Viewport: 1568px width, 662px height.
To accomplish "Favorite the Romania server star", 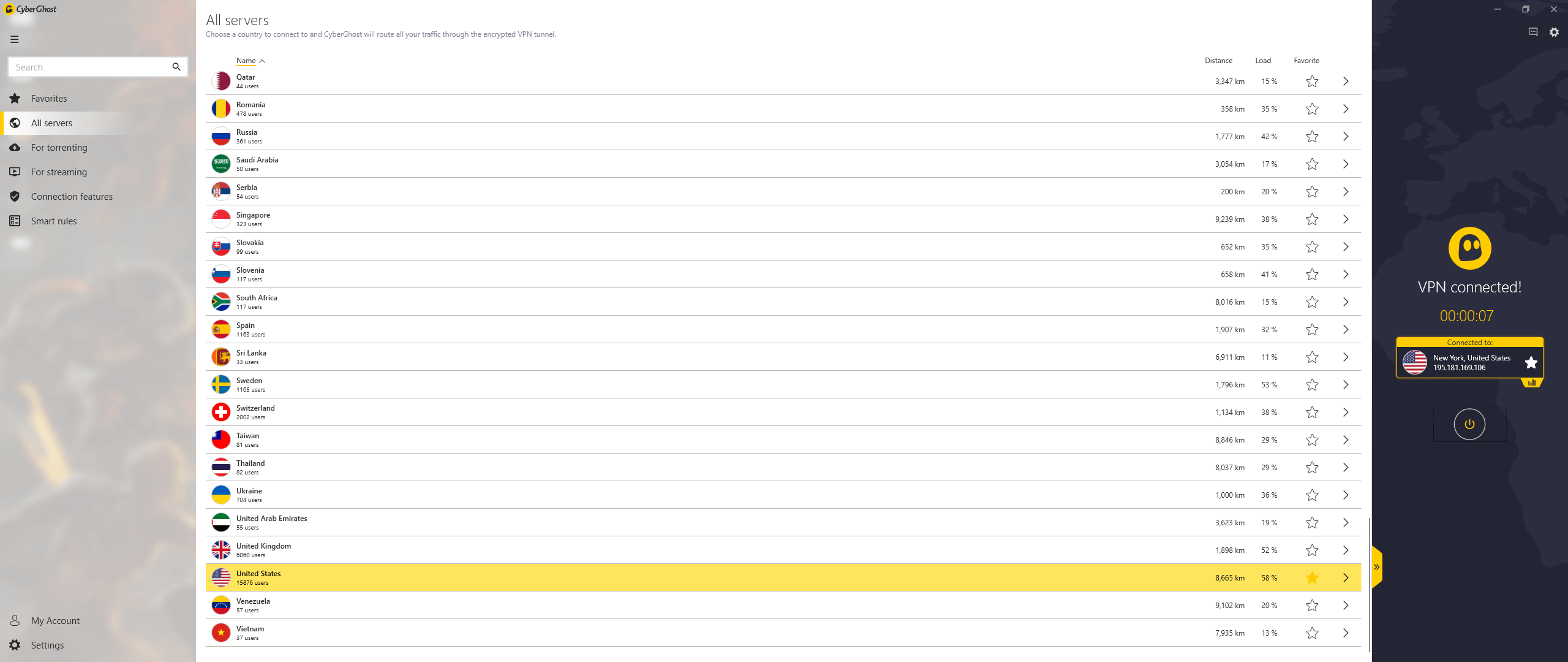I will point(1312,108).
